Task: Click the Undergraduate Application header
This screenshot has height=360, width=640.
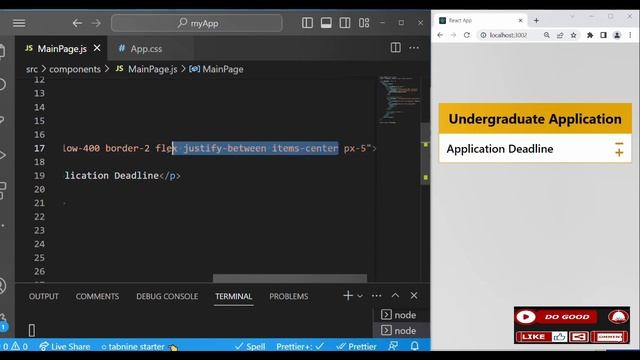Action: (535, 119)
